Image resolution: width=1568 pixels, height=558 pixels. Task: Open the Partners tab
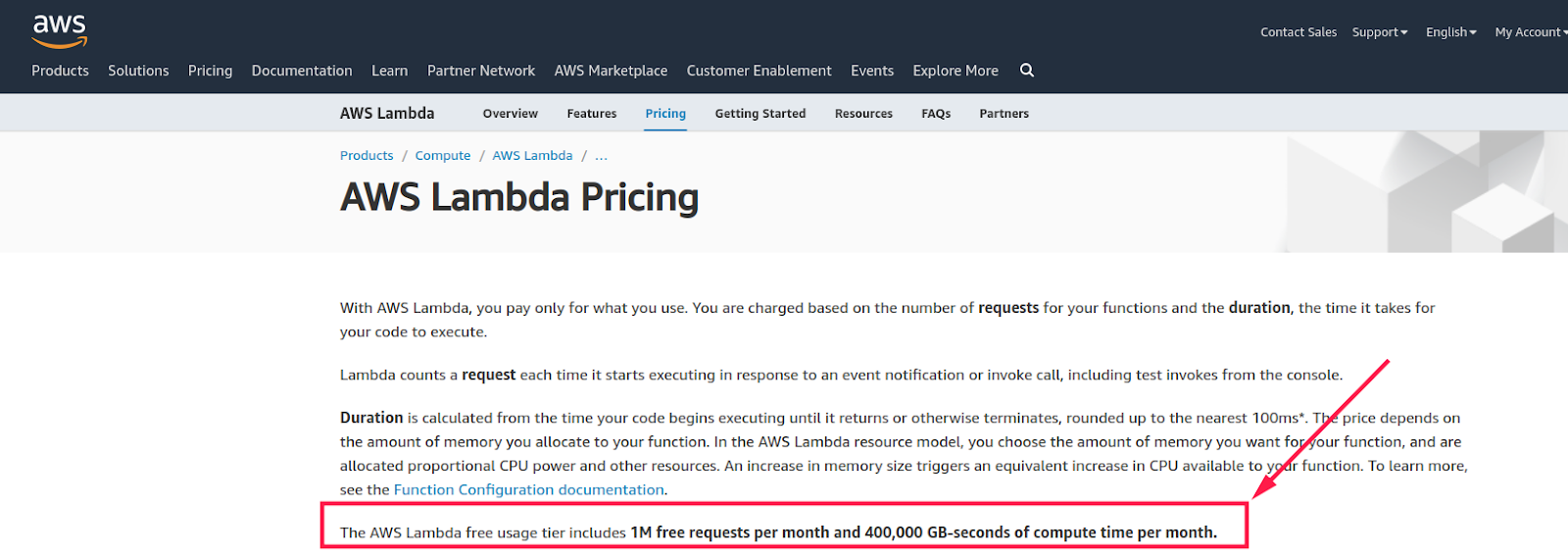pyautogui.click(x=1004, y=114)
